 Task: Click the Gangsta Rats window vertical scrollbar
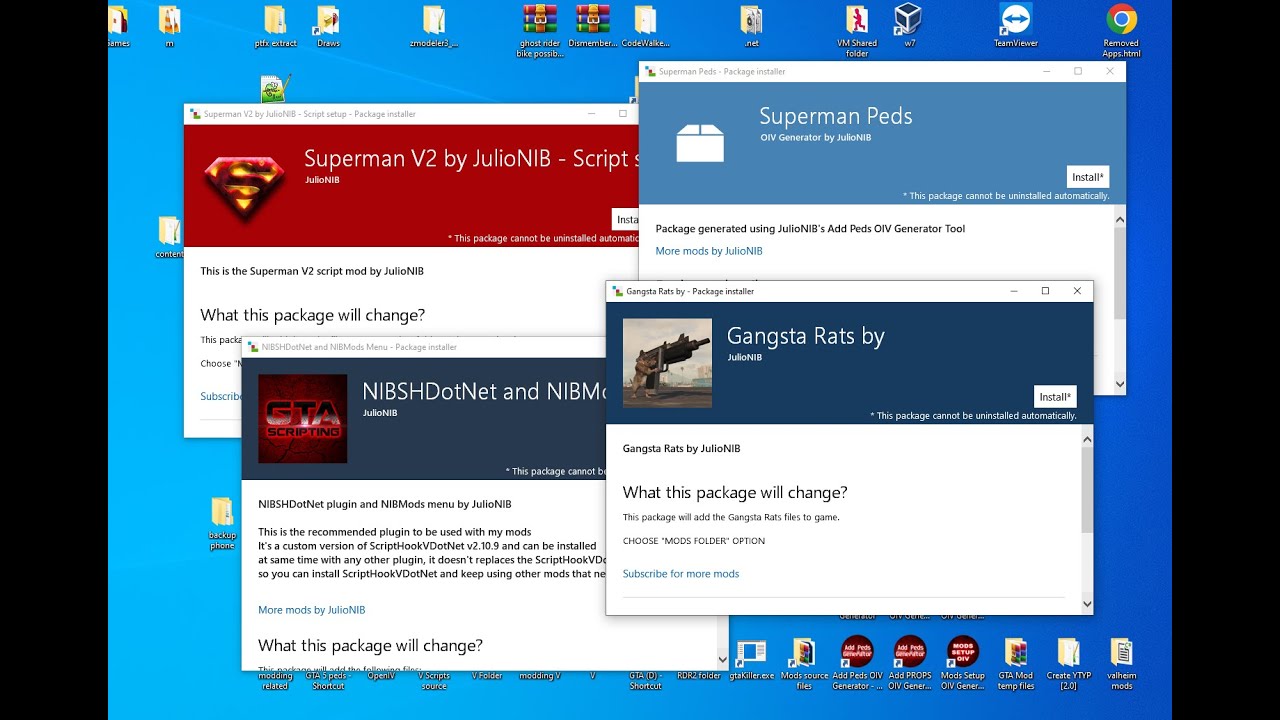pos(1085,489)
